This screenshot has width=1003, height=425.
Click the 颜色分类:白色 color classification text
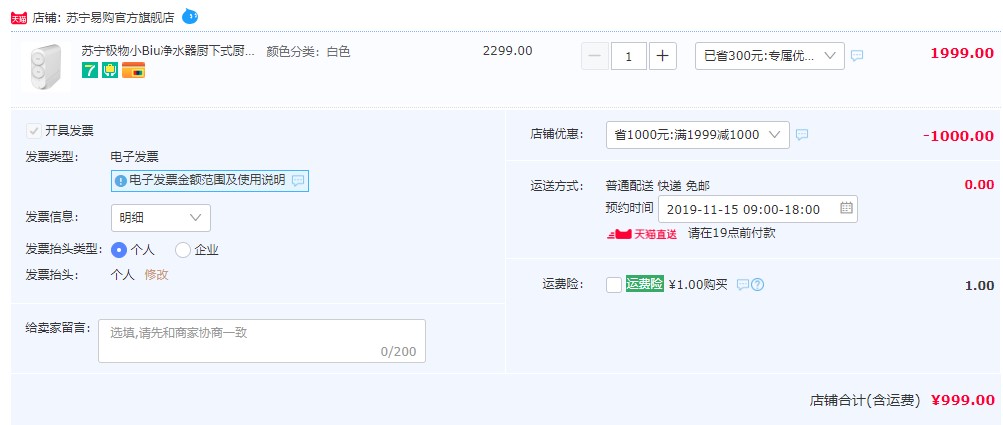[308, 52]
